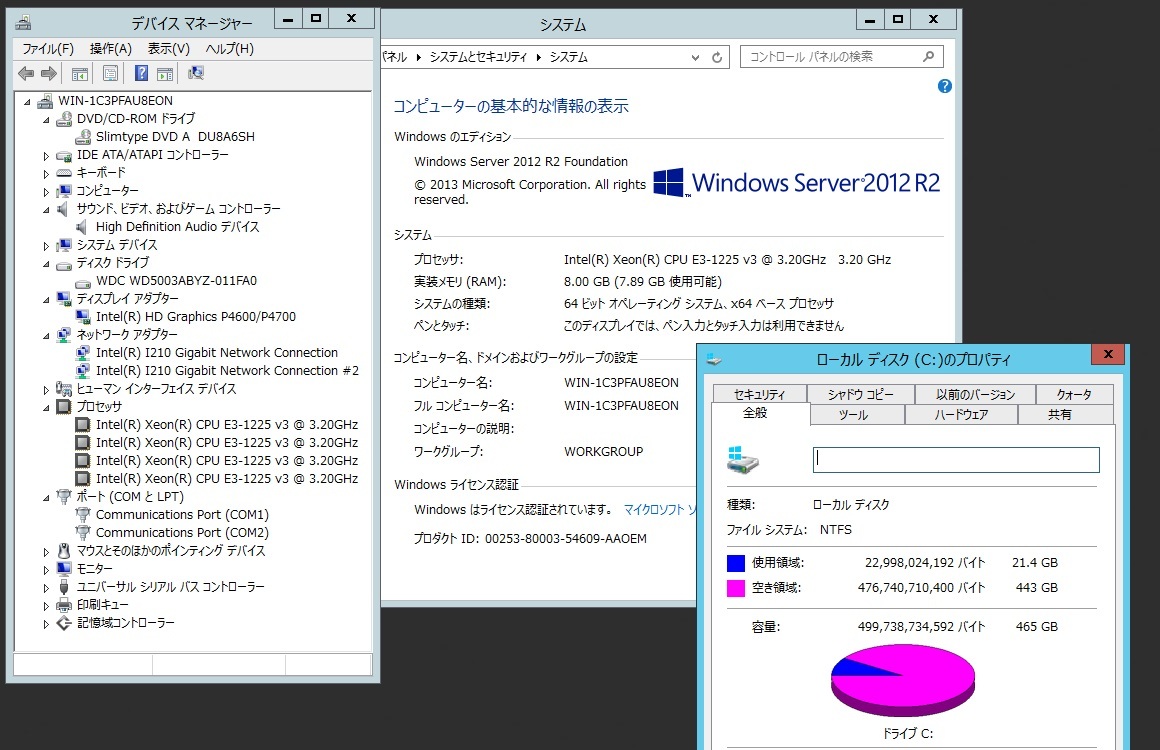Click refresh icon beside System address bar
The image size is (1160, 750).
point(717,57)
